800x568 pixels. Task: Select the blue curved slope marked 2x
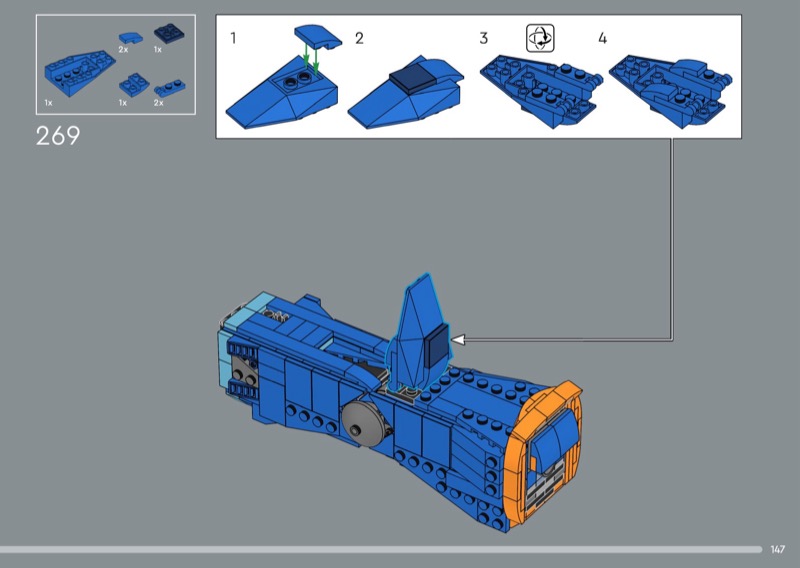point(130,37)
